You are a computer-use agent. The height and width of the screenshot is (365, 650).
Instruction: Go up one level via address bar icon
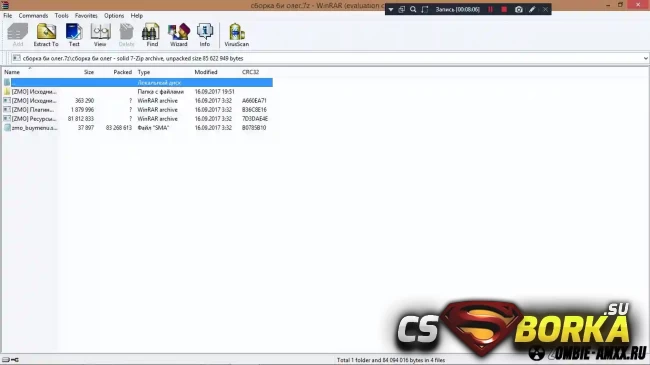pyautogui.click(x=16, y=58)
